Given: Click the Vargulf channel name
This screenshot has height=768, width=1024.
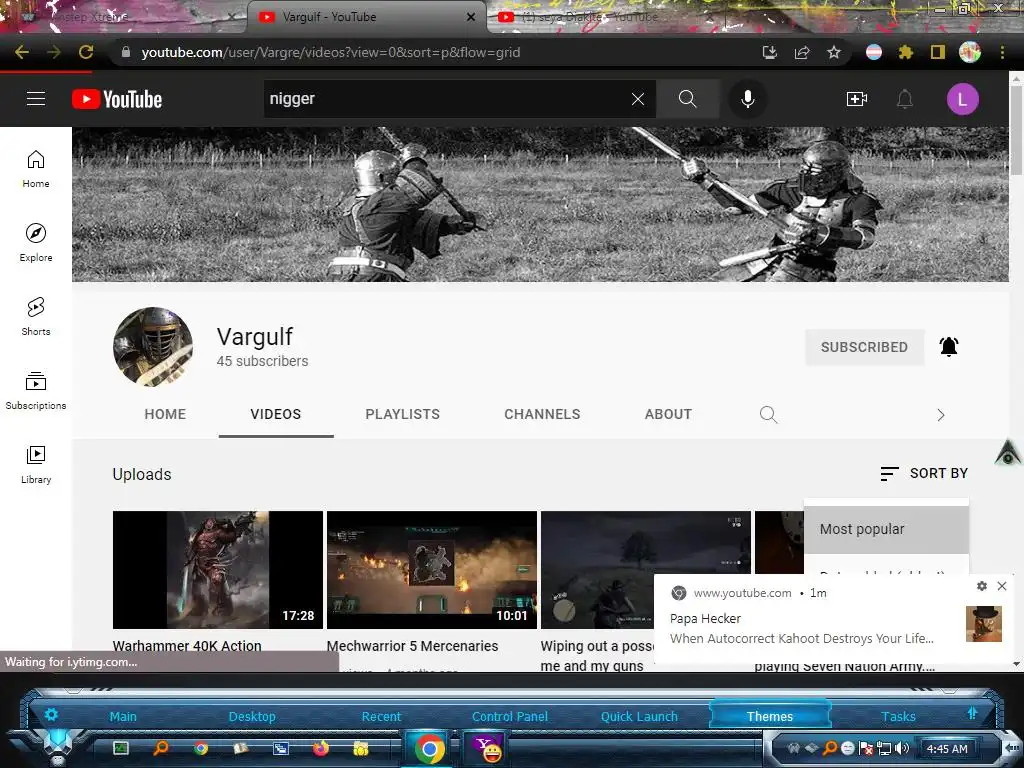Looking at the screenshot, I should (x=255, y=337).
